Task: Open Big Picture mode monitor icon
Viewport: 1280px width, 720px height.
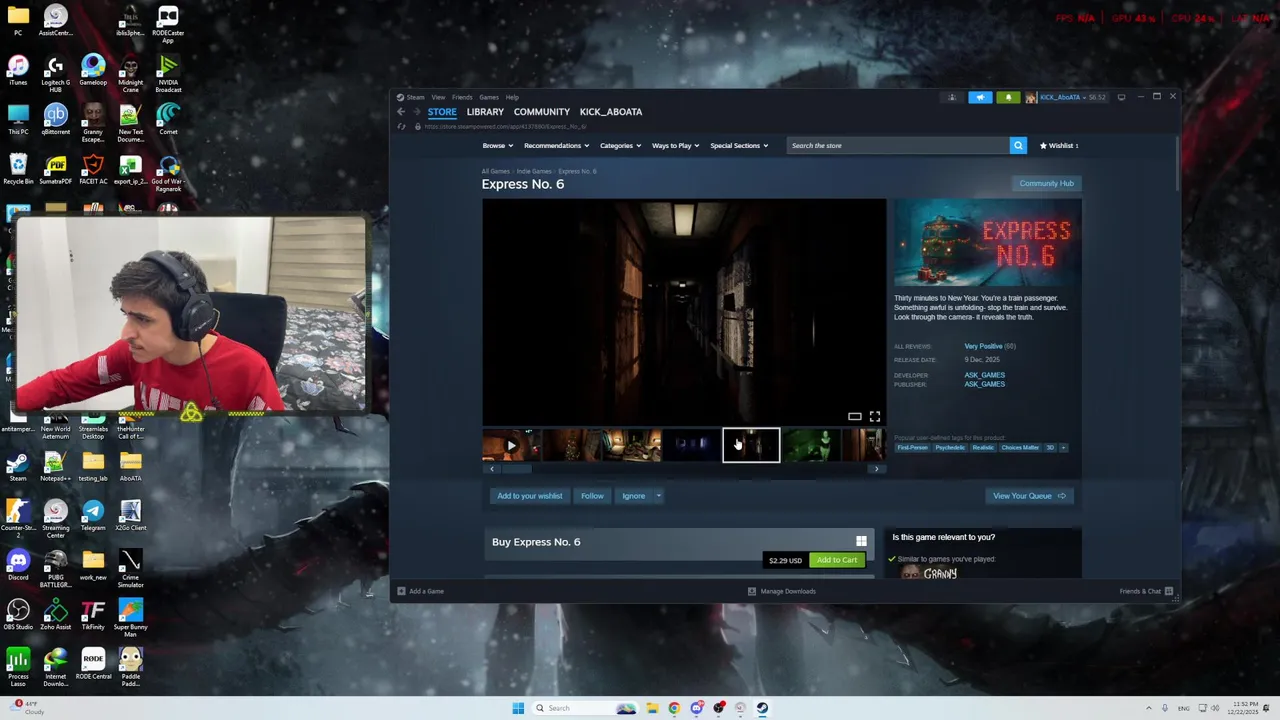Action: (x=1121, y=97)
